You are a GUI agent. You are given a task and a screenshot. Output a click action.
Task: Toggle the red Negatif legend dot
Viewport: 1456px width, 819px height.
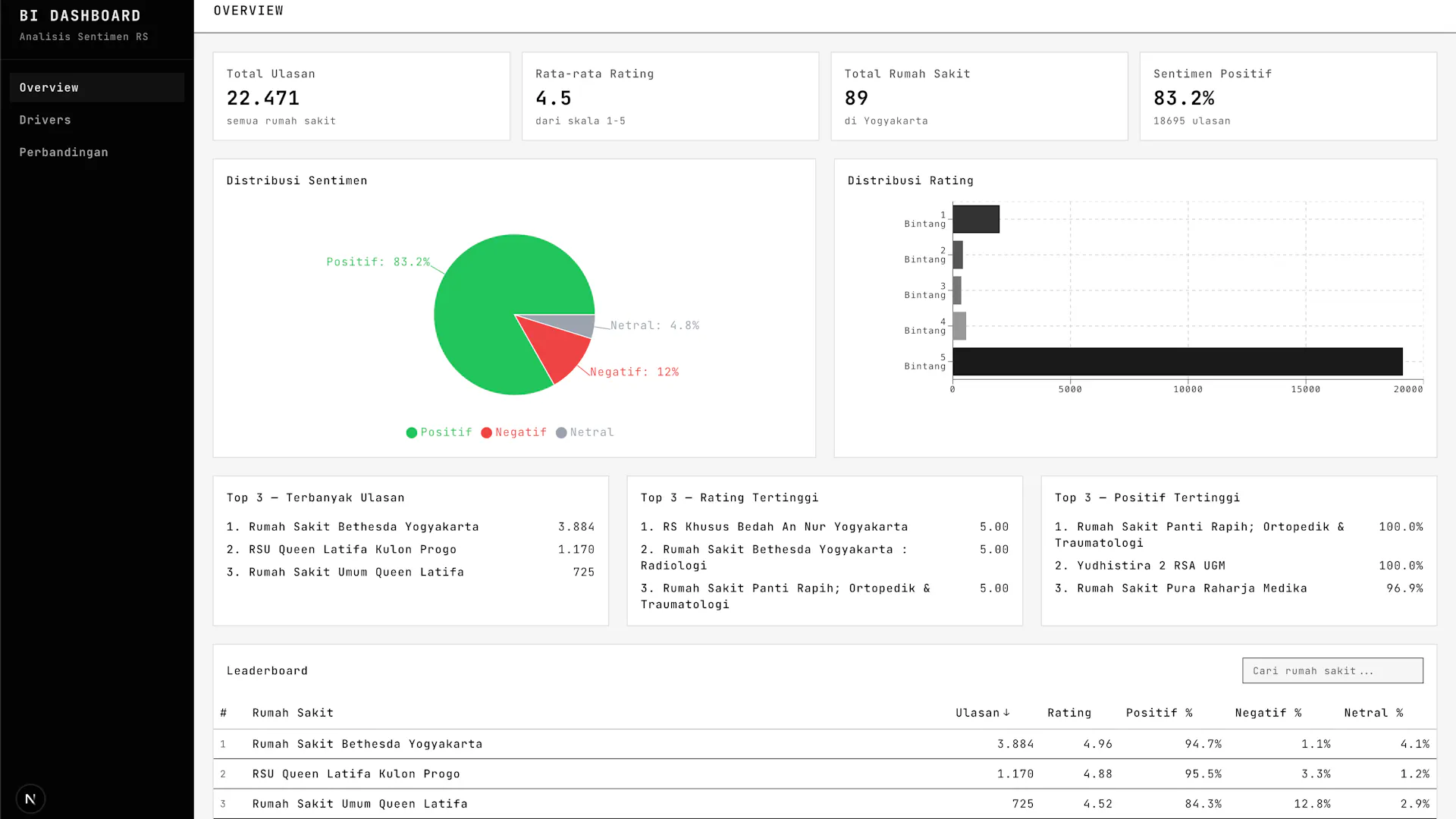point(487,432)
